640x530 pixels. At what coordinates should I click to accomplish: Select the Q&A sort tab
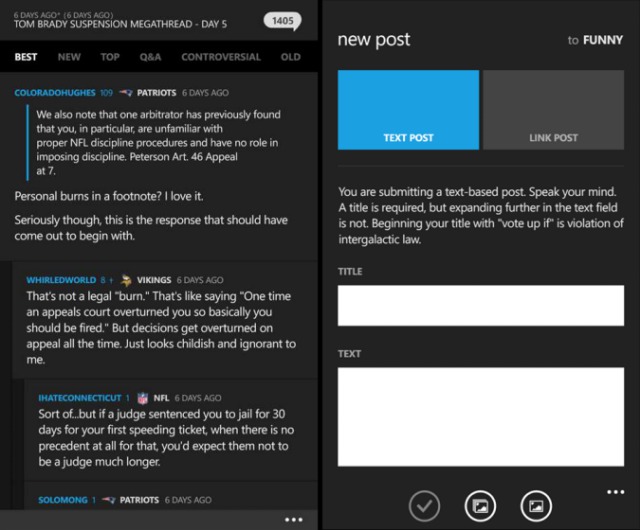point(150,57)
